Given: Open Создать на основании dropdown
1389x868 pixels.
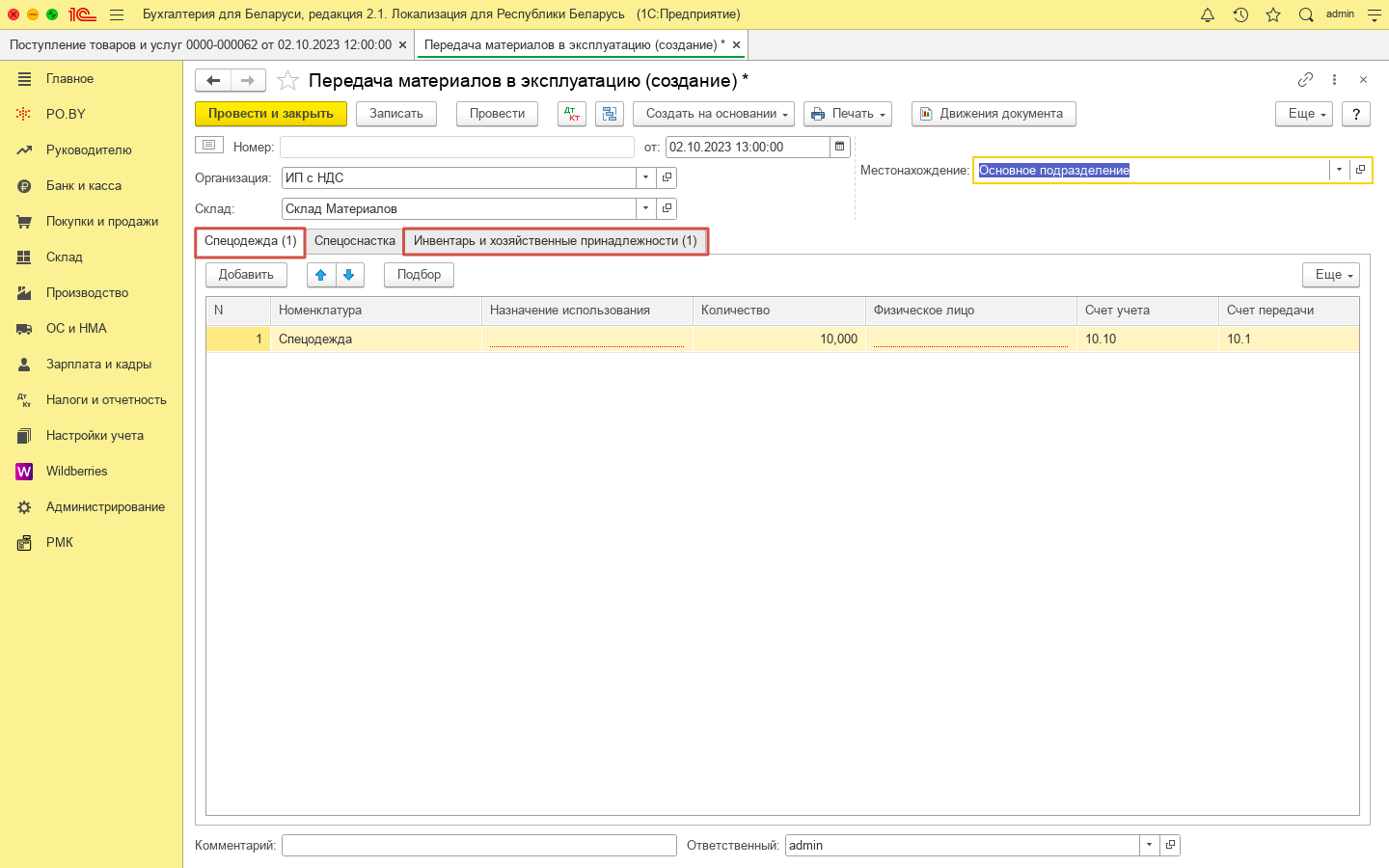Looking at the screenshot, I should click(x=713, y=114).
